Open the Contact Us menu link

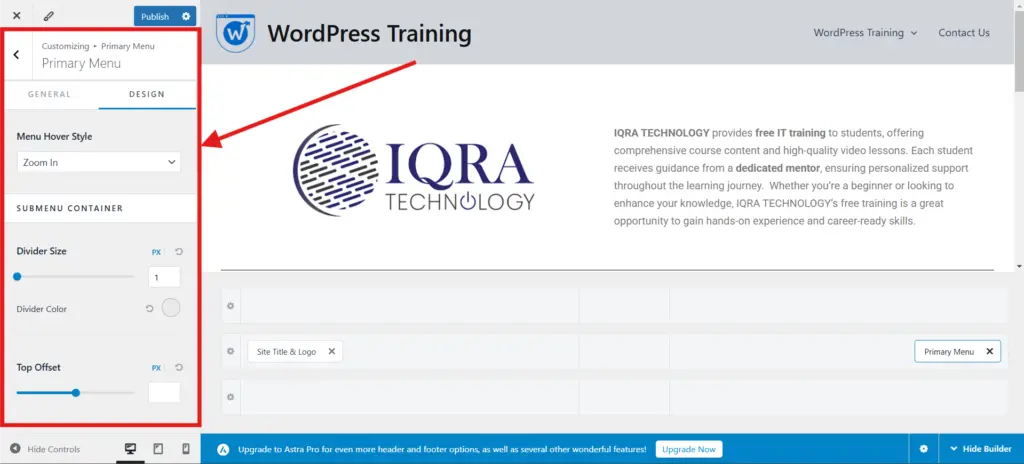(x=964, y=33)
